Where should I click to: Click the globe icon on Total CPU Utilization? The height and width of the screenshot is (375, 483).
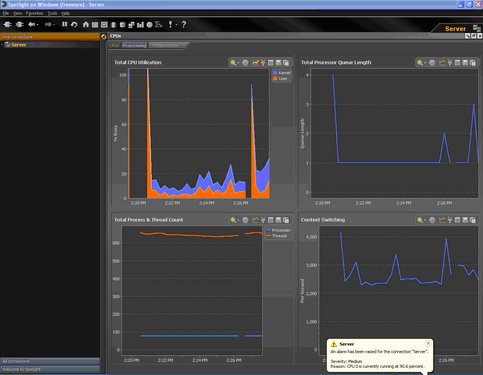pyautogui.click(x=245, y=62)
